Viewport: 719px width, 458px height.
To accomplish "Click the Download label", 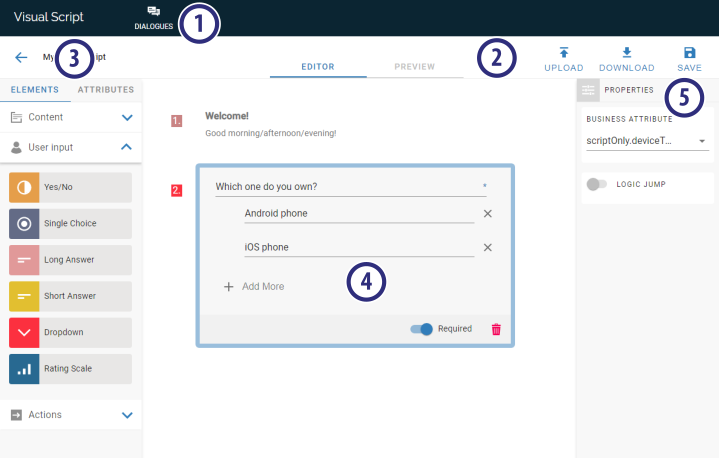I will pyautogui.click(x=626, y=68).
